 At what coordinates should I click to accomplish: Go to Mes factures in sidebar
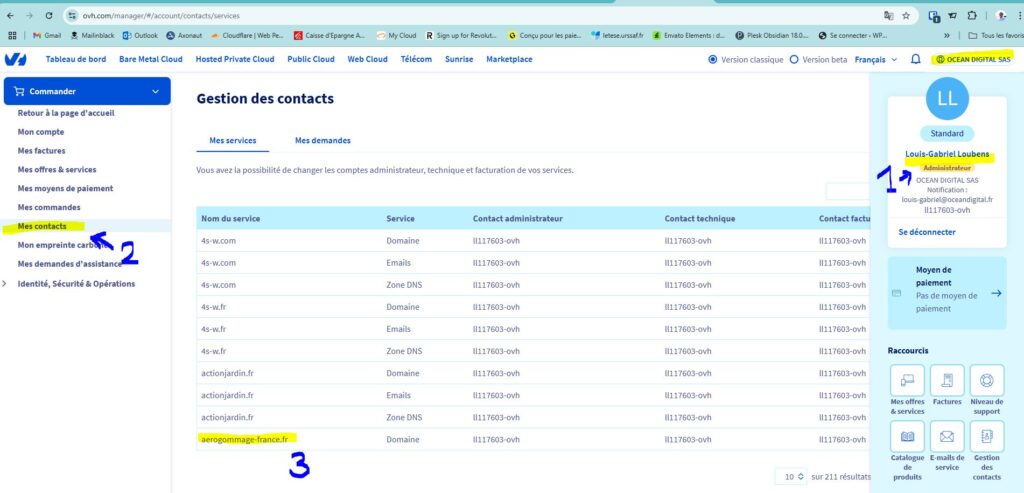point(42,151)
